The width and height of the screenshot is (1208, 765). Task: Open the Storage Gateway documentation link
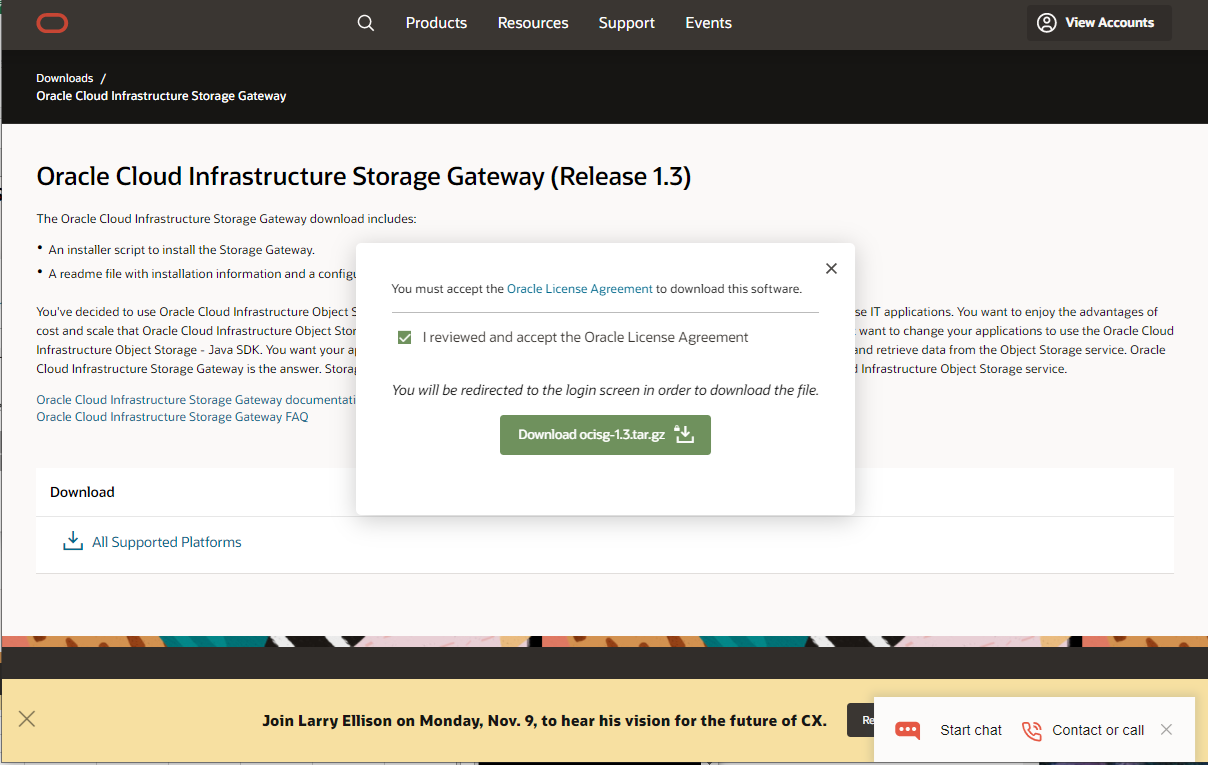click(x=196, y=400)
